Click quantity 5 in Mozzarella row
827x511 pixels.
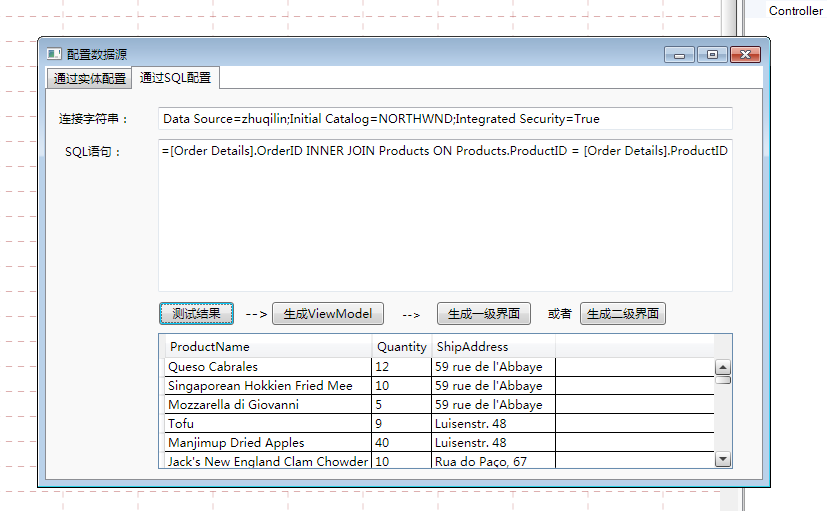(402, 404)
